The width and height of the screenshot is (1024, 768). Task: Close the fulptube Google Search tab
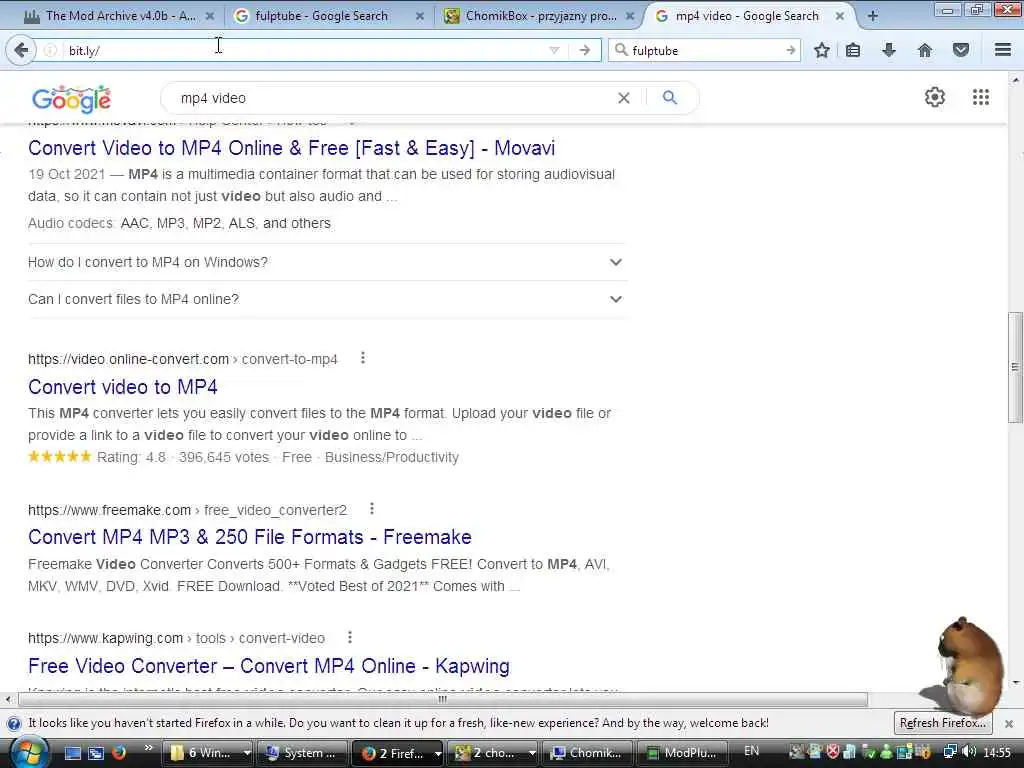(x=419, y=16)
